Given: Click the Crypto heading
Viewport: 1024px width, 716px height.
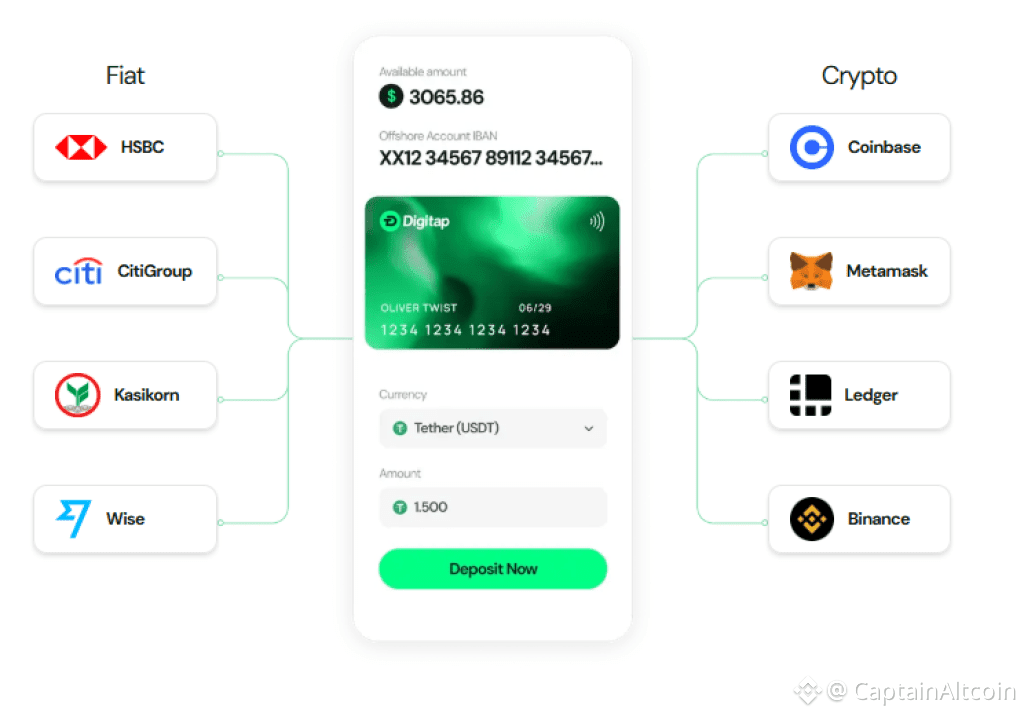Looking at the screenshot, I should 859,76.
